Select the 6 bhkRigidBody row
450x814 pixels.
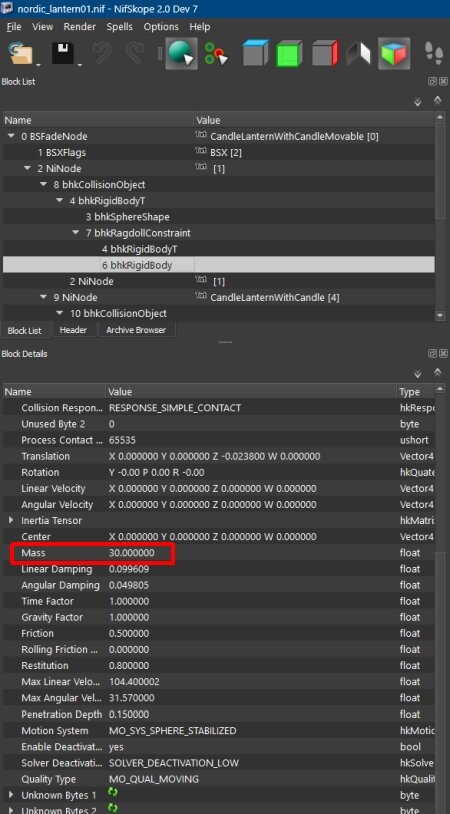tap(219, 265)
